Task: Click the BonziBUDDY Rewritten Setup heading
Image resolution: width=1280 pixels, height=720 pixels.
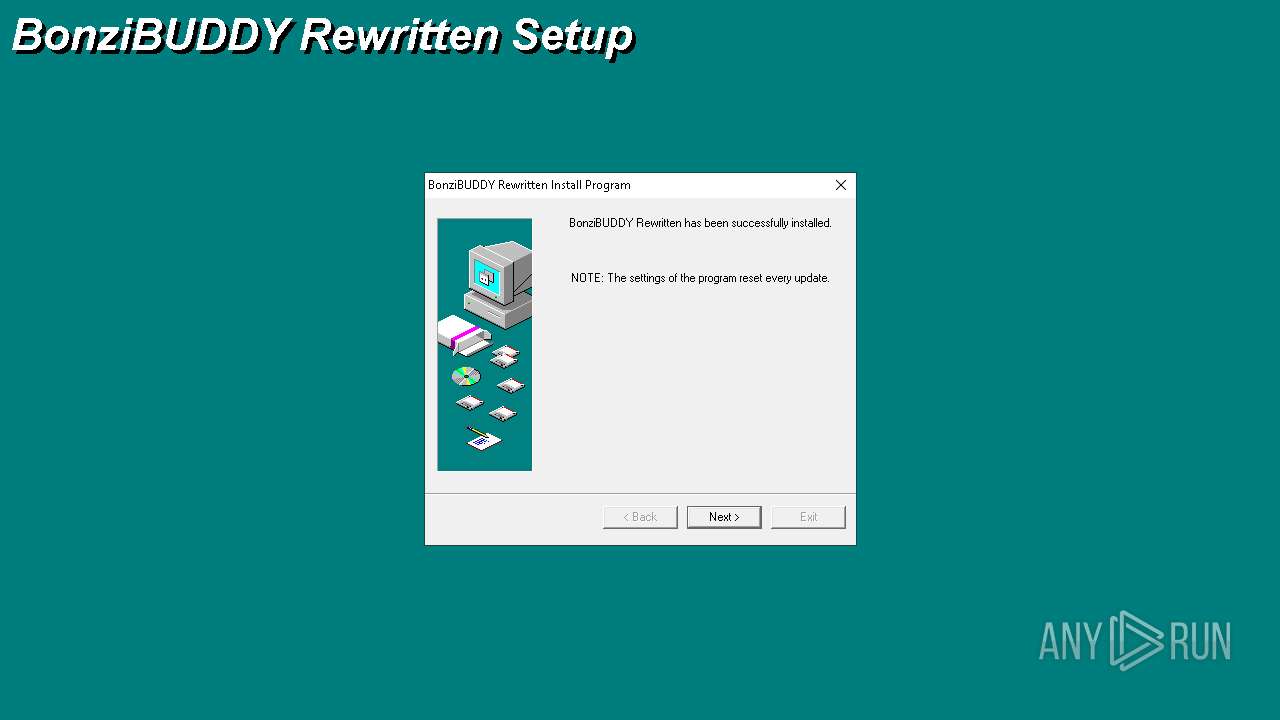Action: (x=322, y=36)
